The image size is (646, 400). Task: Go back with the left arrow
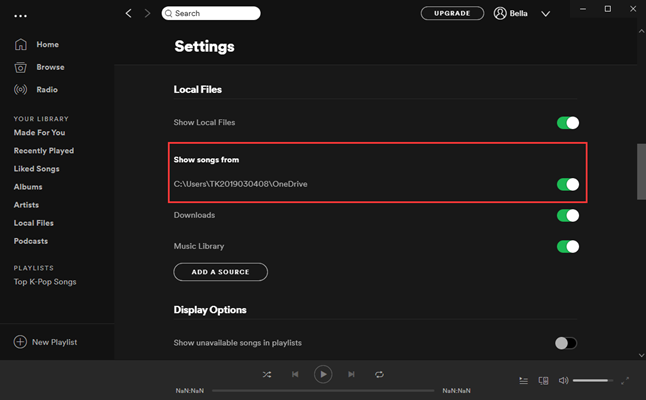(x=129, y=14)
